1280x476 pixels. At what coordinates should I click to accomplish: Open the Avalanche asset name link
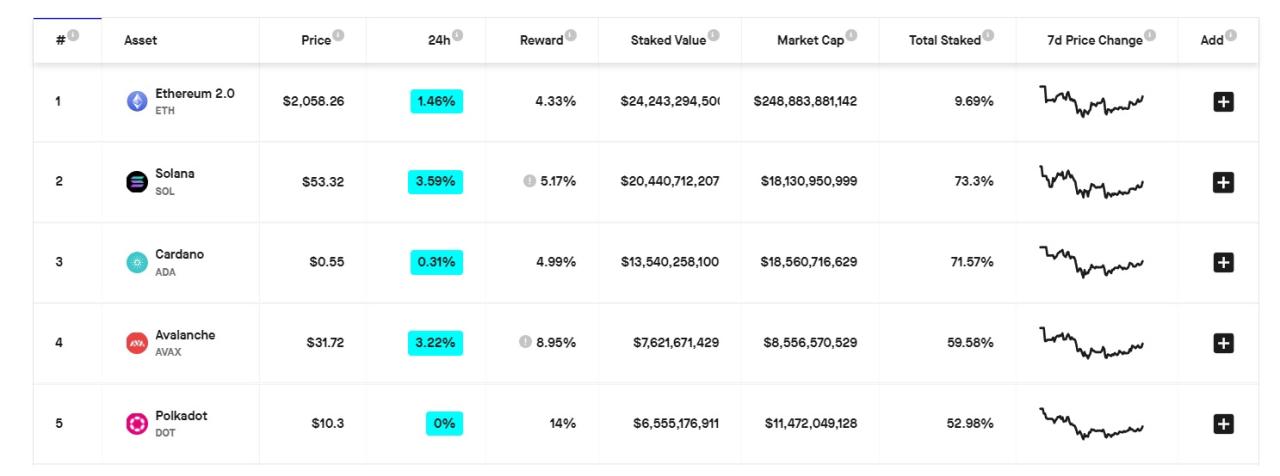pyautogui.click(x=185, y=335)
